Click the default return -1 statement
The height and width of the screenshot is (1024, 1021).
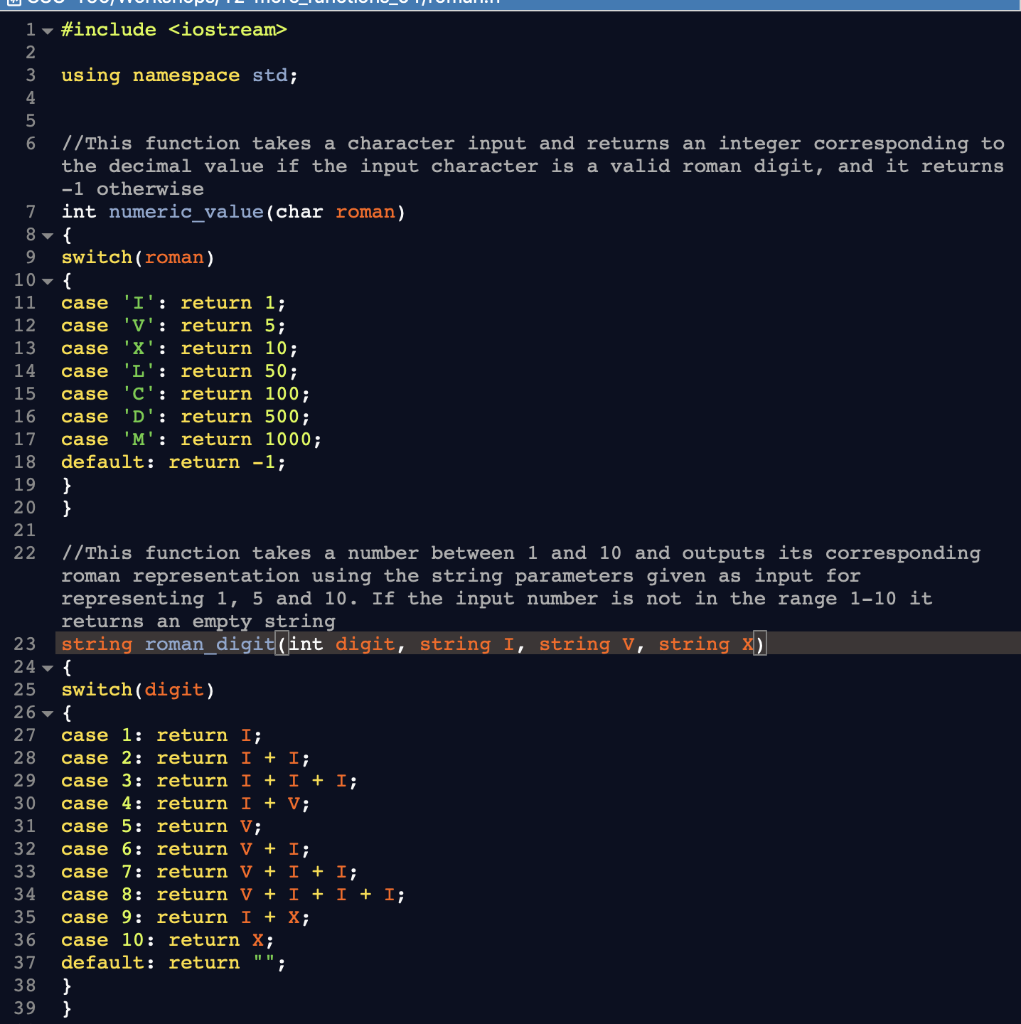170,461
